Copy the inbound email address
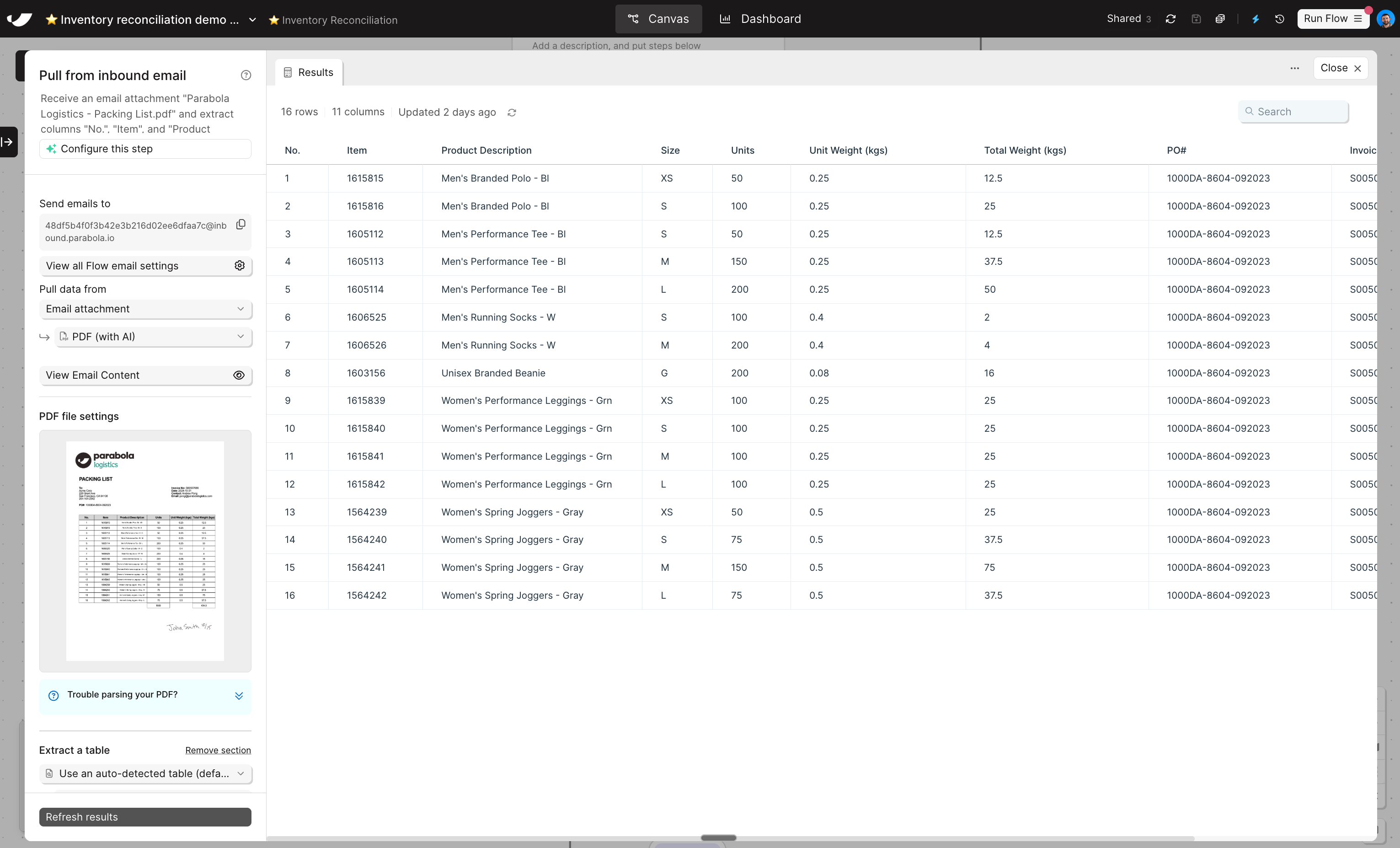The height and width of the screenshot is (848, 1400). 240,225
